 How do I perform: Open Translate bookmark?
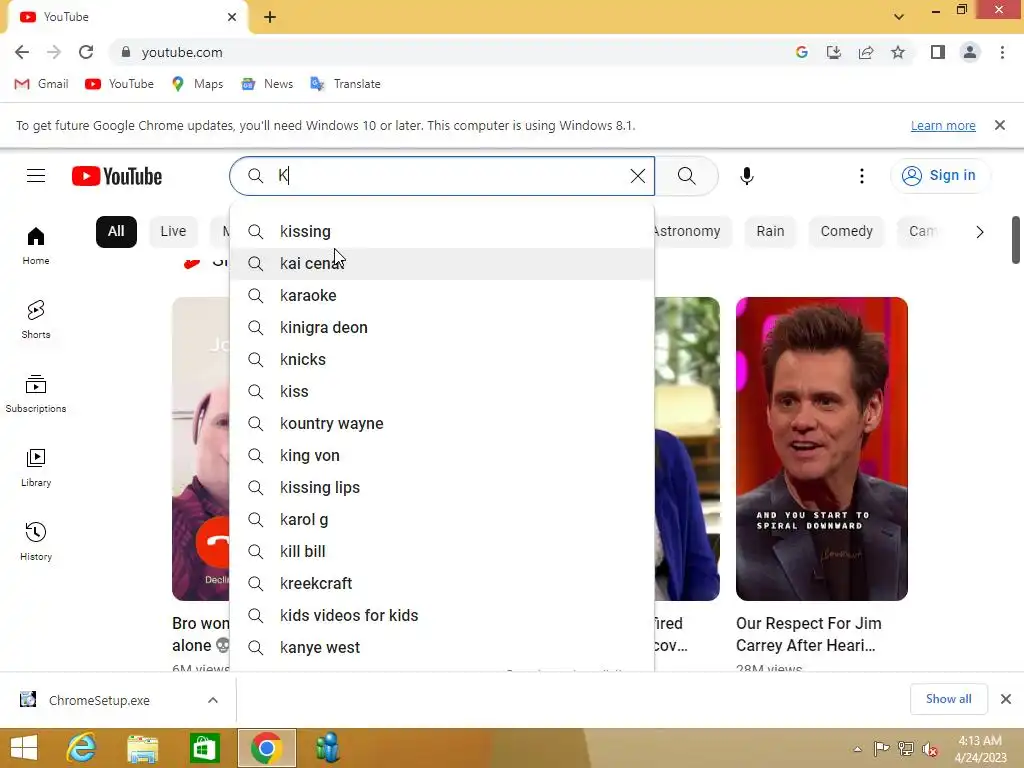345,84
